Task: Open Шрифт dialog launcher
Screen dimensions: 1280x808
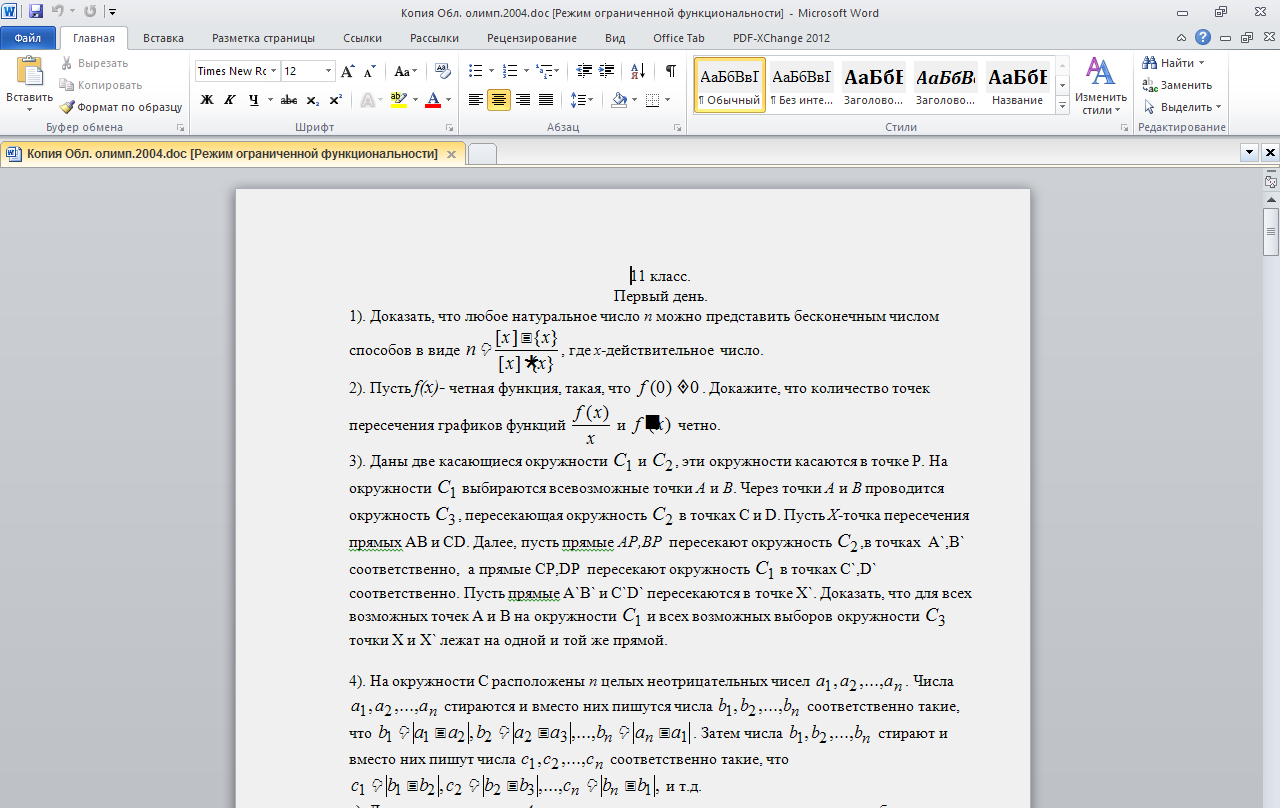Action: [x=450, y=128]
